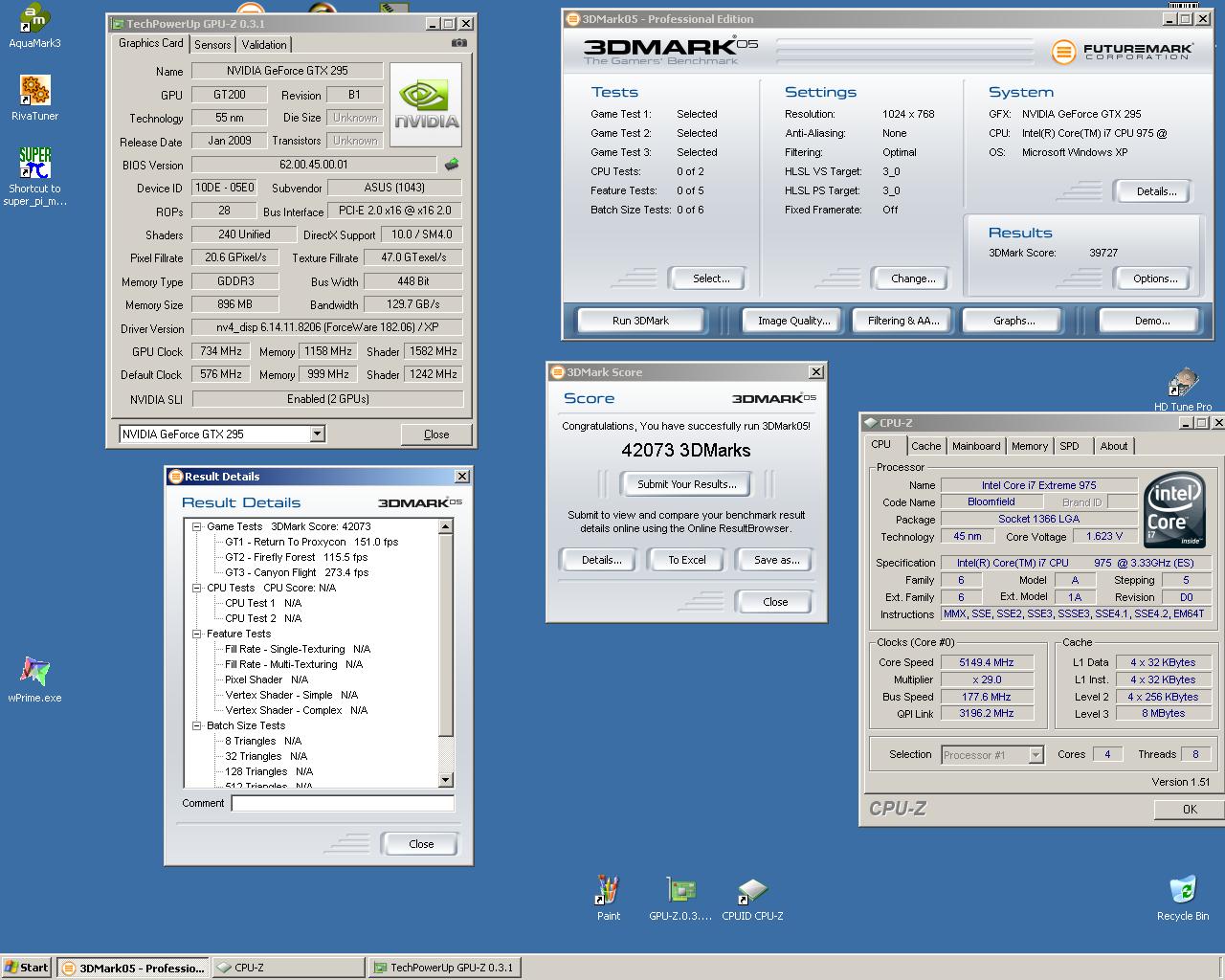Click the Core Speed 5149.4 MHz value

[987, 662]
